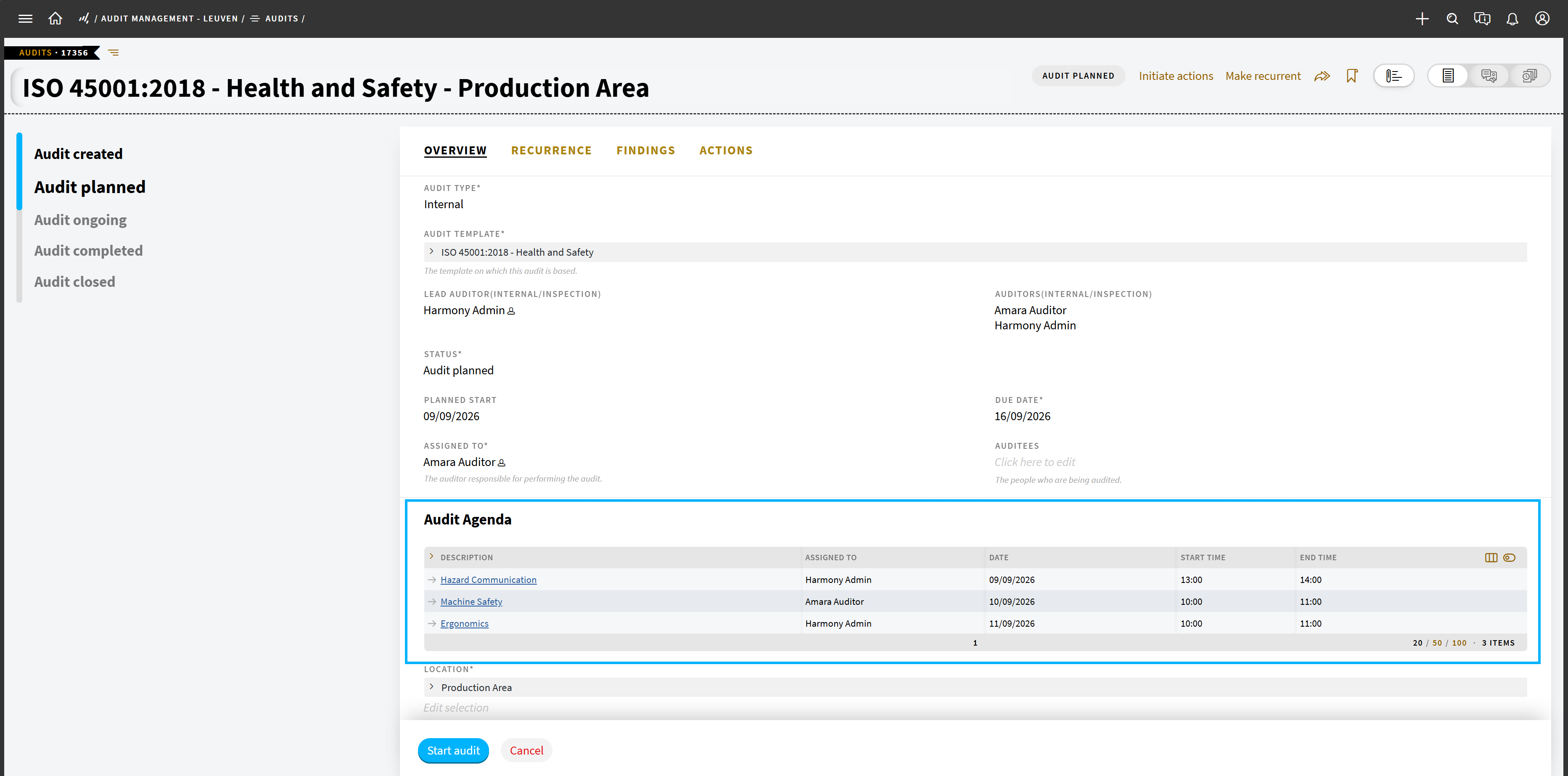The height and width of the screenshot is (776, 1568).
Task: Click the Start audit button
Action: pyautogui.click(x=453, y=750)
